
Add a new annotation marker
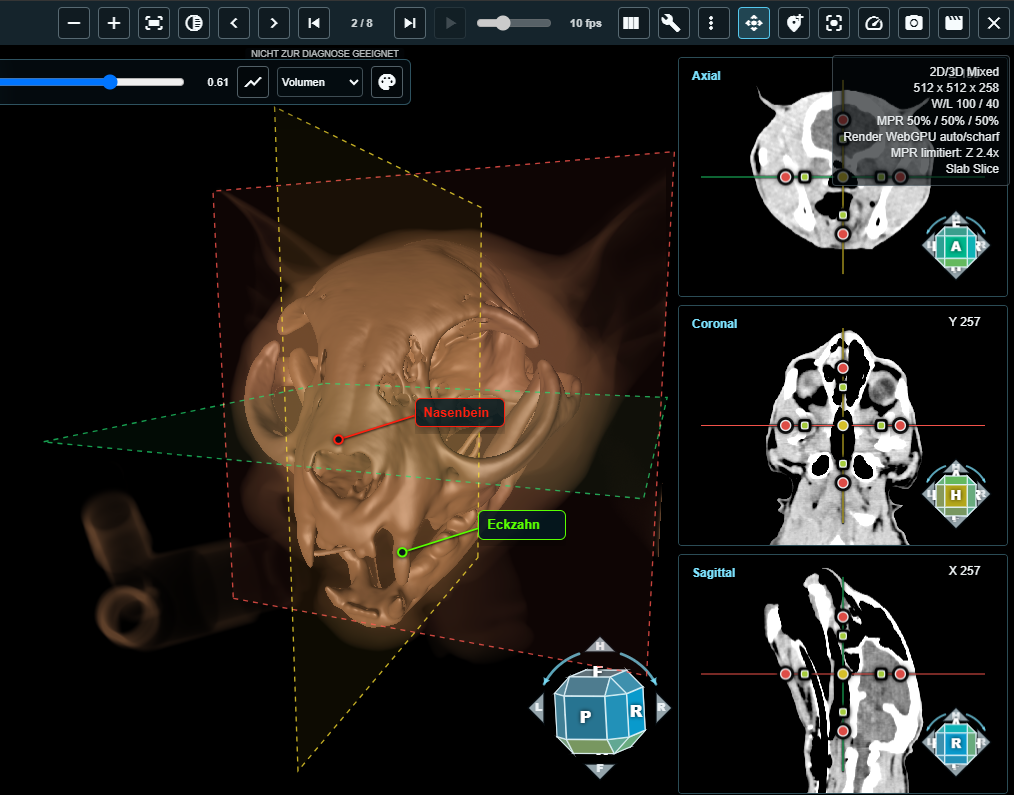794,23
